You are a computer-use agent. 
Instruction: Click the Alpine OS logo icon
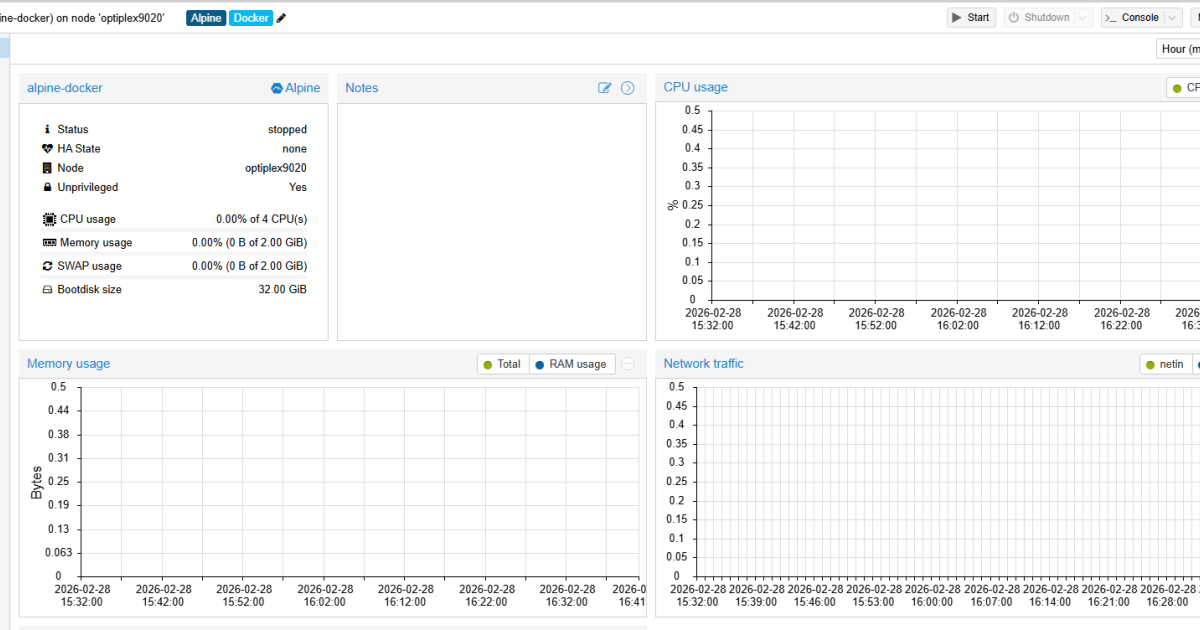277,88
